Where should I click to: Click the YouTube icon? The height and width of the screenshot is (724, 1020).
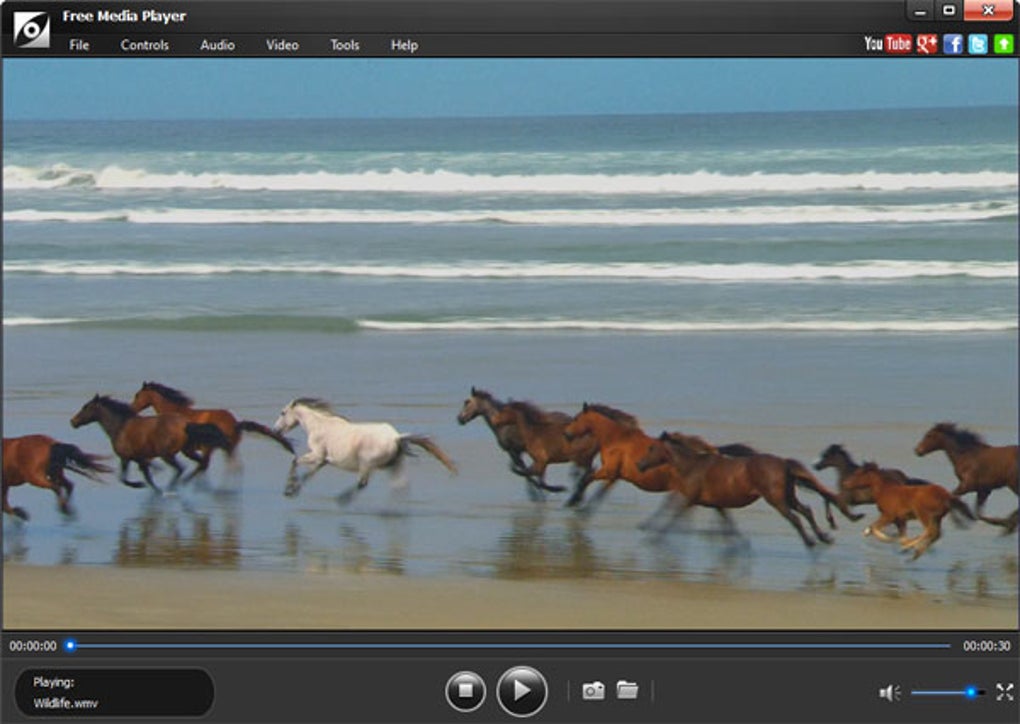click(x=887, y=44)
